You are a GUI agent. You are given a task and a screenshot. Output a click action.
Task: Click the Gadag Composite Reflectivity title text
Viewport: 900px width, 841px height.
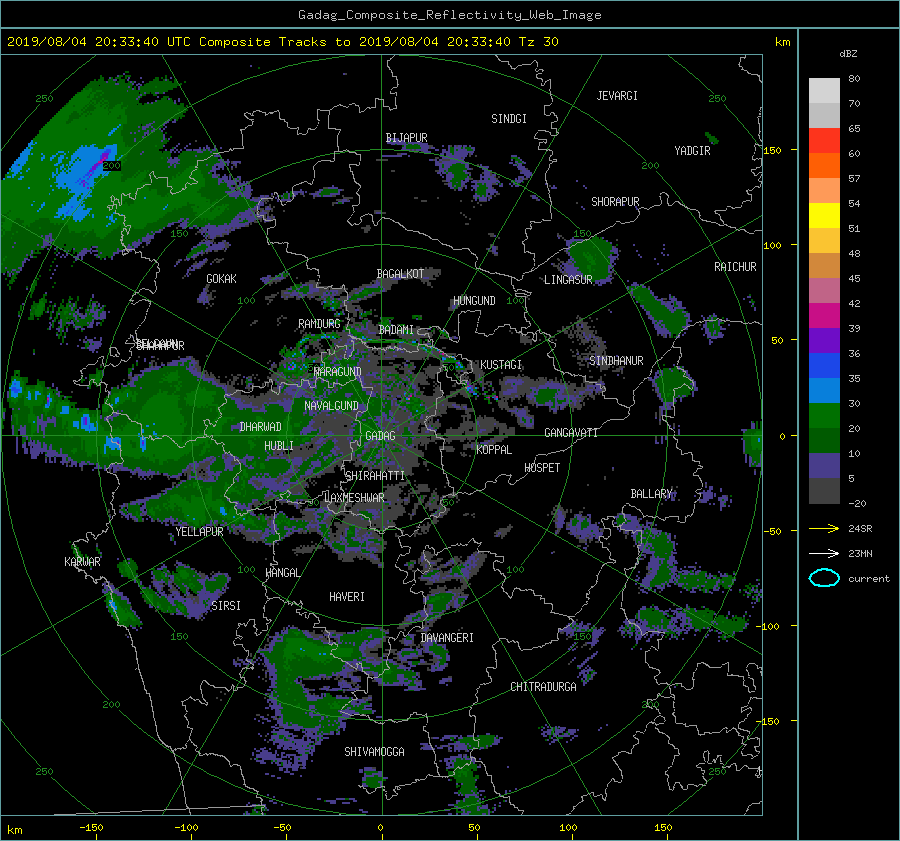[x=449, y=15]
